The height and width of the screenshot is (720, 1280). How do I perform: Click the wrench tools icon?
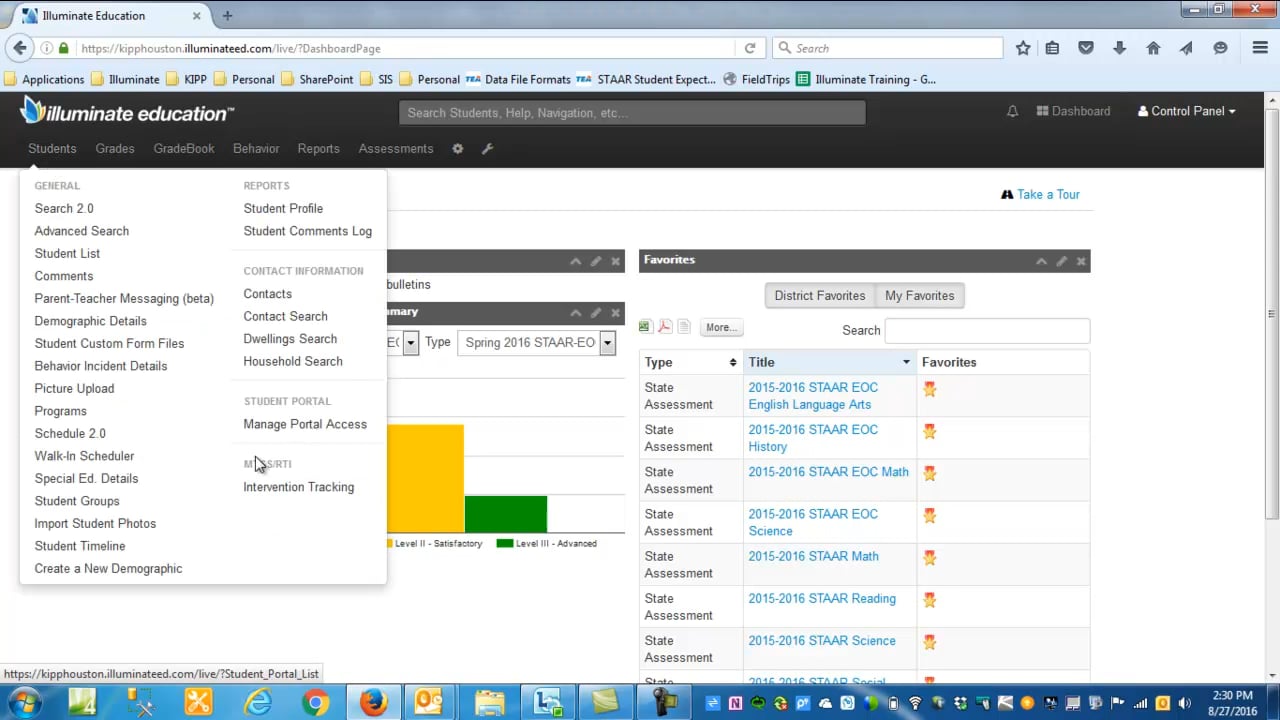point(488,149)
